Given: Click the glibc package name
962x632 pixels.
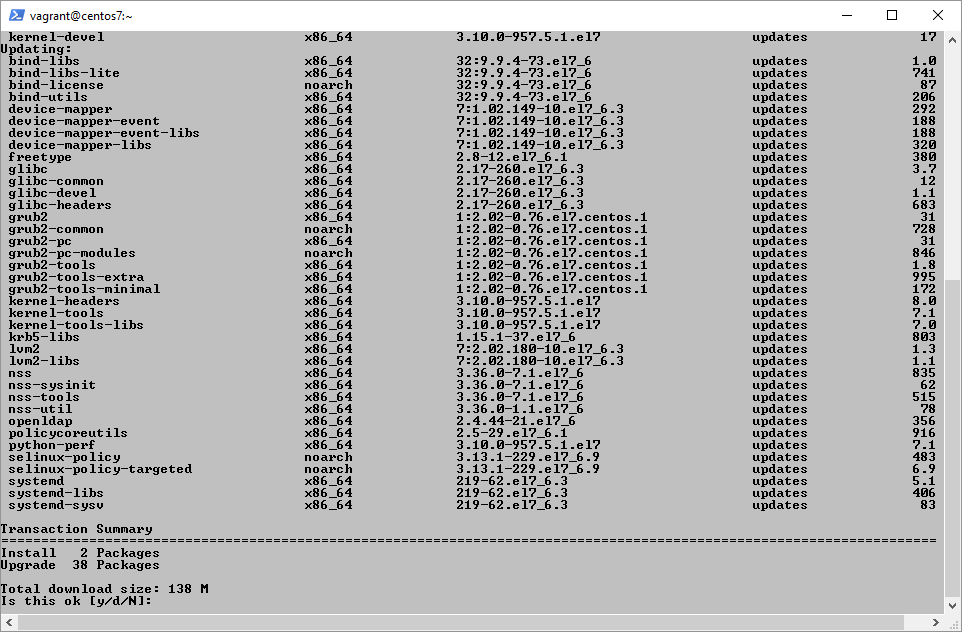Looking at the screenshot, I should coord(28,169).
